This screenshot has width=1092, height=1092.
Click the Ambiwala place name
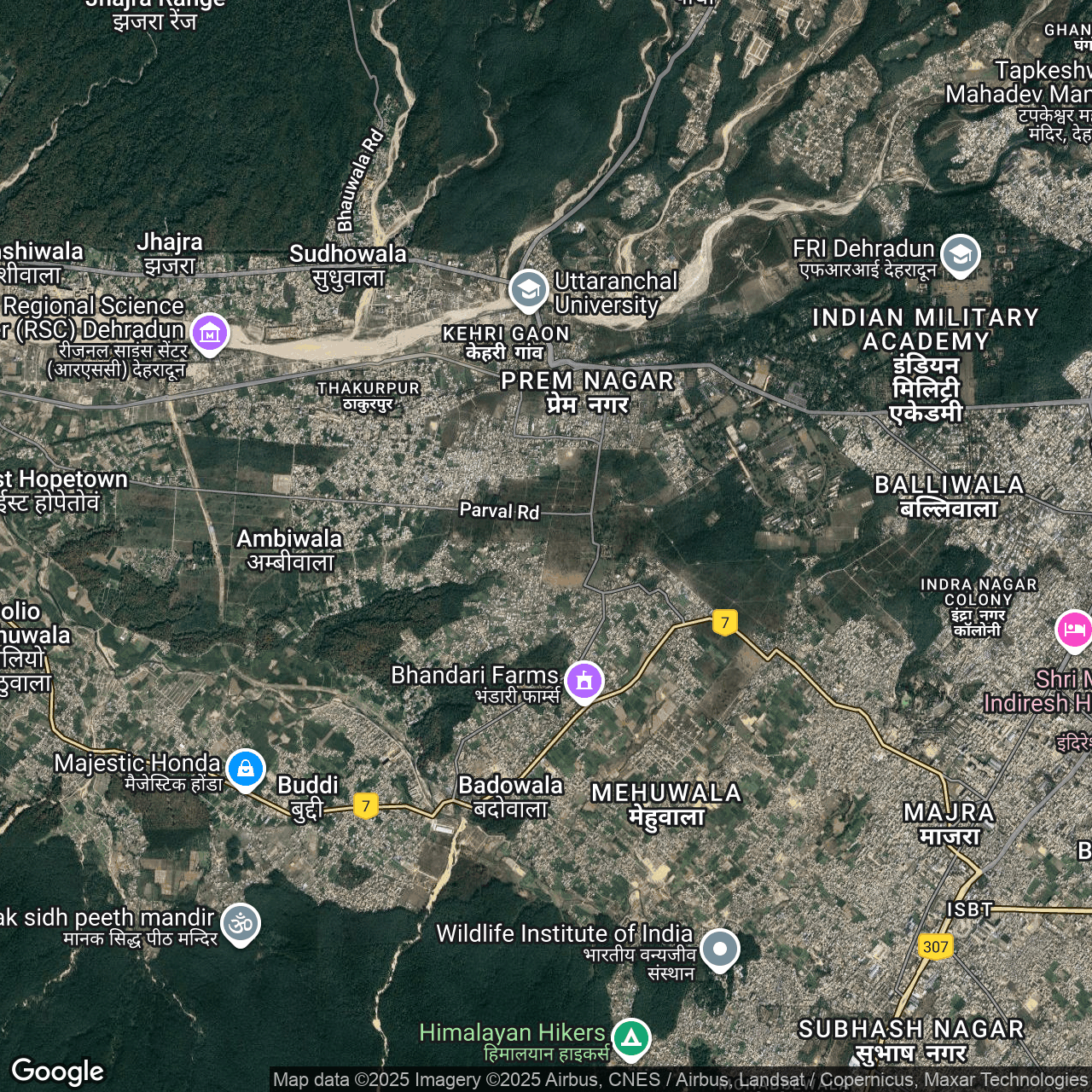[x=289, y=549]
